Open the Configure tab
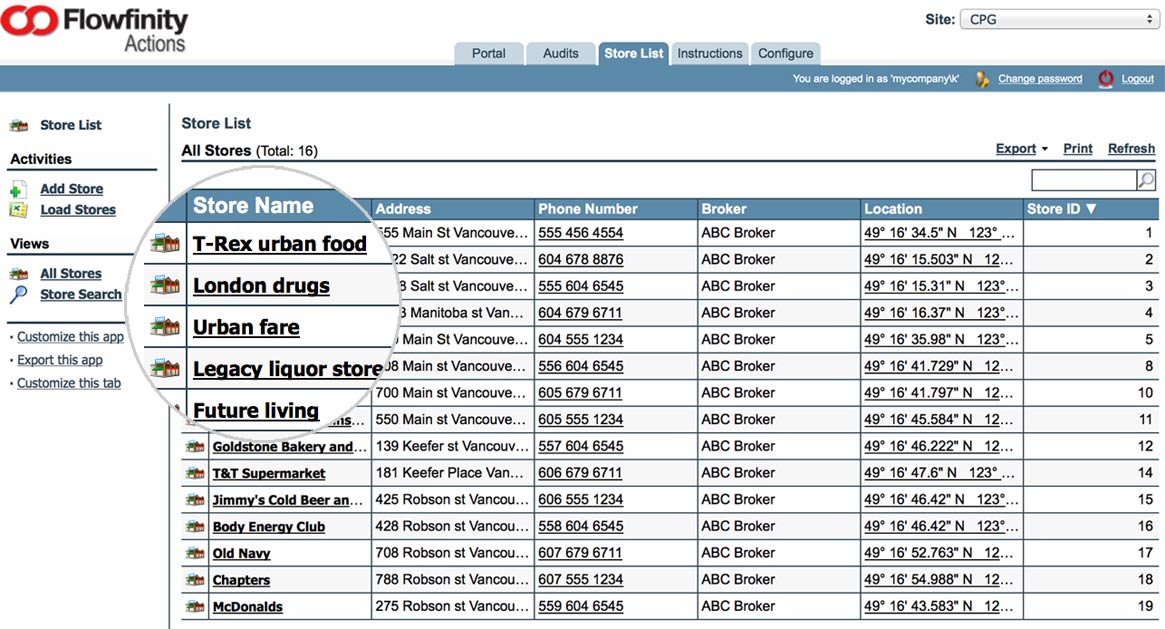The width and height of the screenshot is (1165, 629). (785, 54)
